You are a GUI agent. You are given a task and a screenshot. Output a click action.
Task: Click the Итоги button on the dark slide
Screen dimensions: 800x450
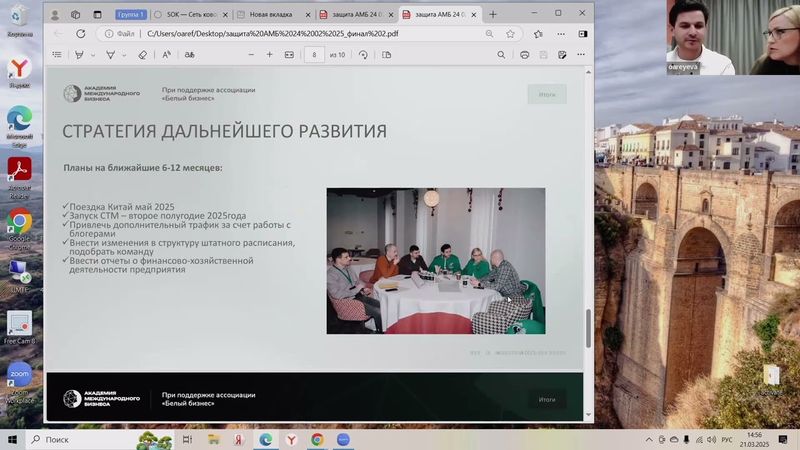pos(547,399)
